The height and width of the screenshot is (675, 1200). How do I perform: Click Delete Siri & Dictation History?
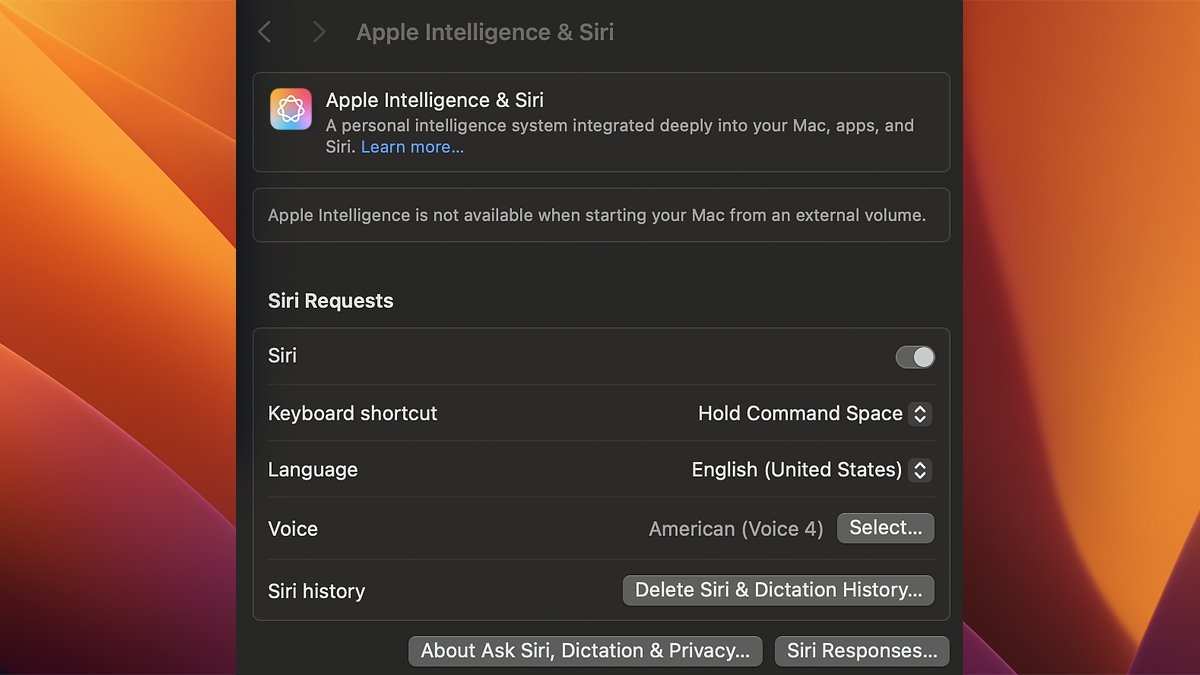779,590
